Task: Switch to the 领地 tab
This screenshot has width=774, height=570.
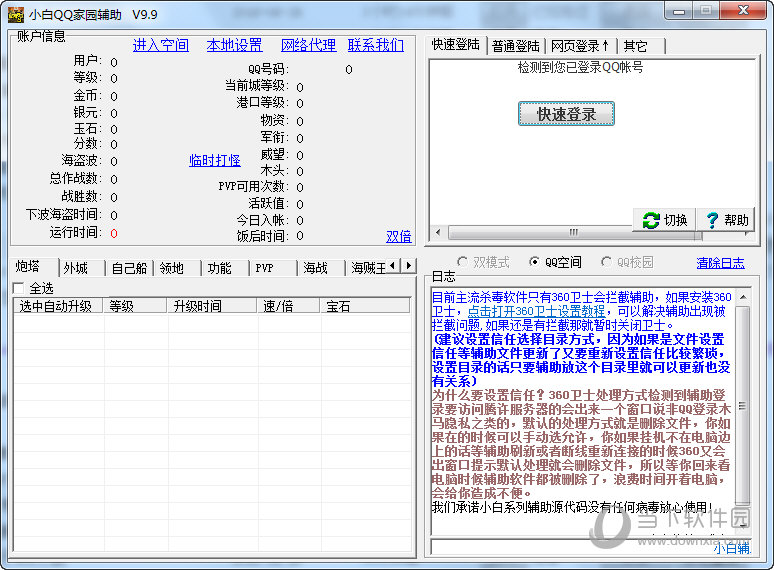Action: (177, 268)
